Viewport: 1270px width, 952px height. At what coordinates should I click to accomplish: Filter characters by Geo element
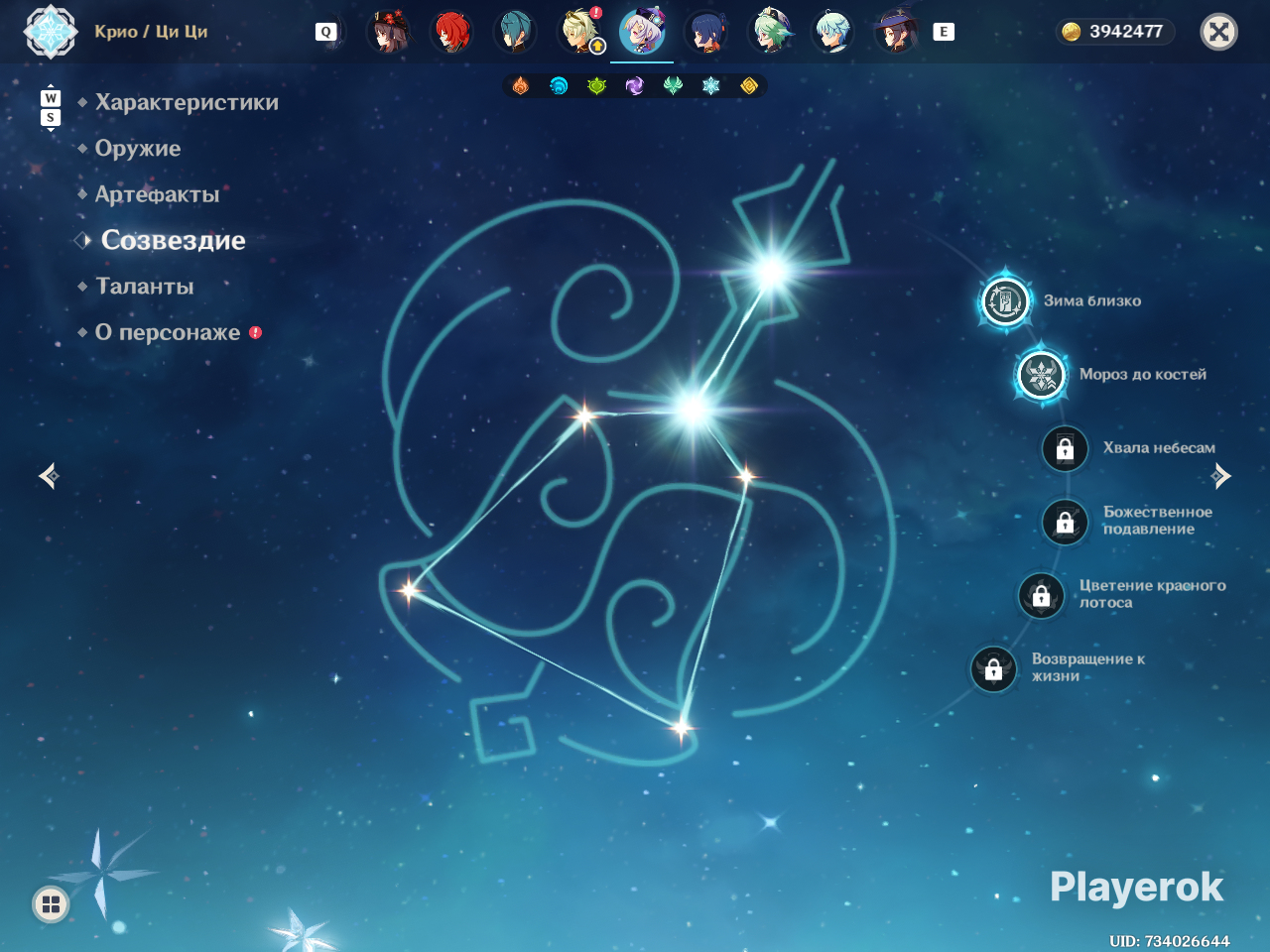coord(749,86)
